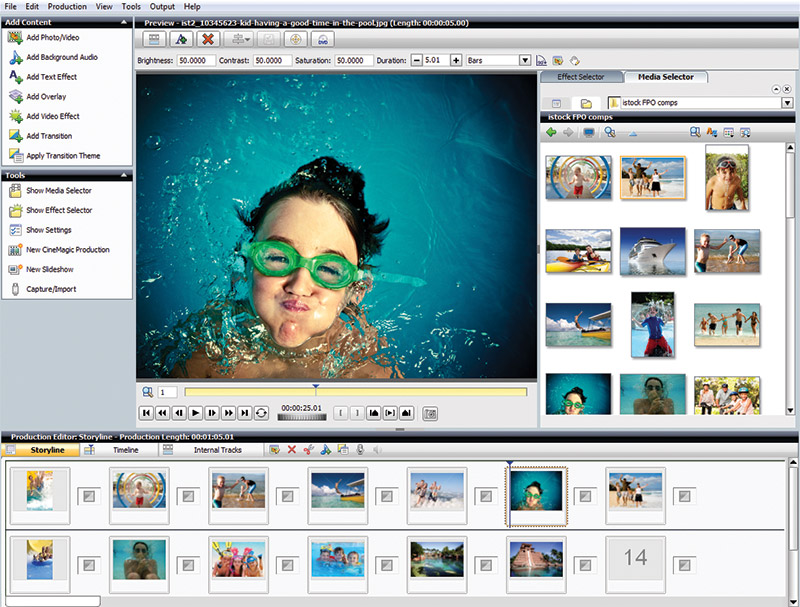The width and height of the screenshot is (800, 607).
Task: Switch to the Effect Selector tab
Action: point(581,77)
